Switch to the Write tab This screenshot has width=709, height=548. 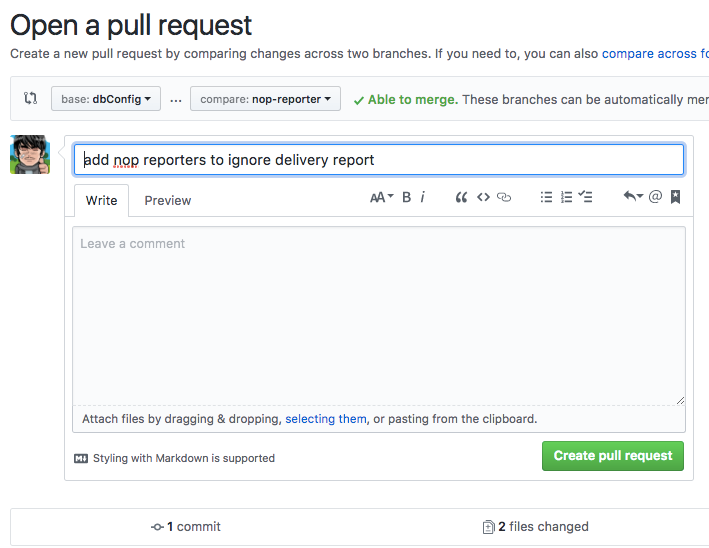pos(101,200)
